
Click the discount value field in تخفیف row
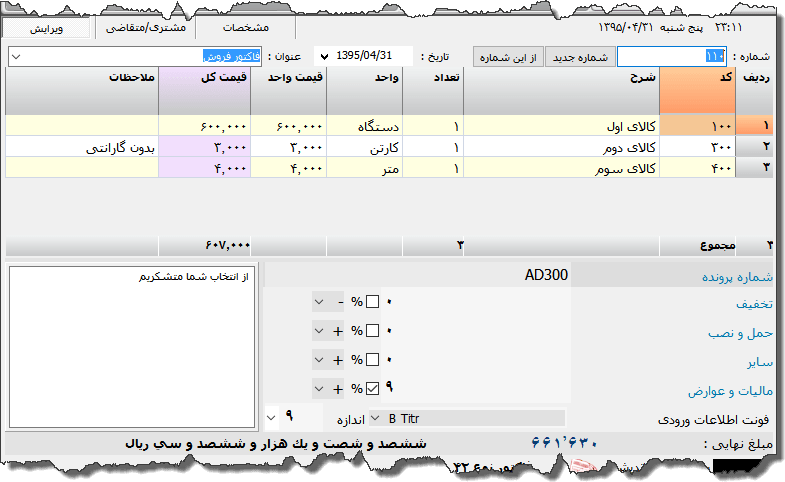pyautogui.click(x=475, y=302)
